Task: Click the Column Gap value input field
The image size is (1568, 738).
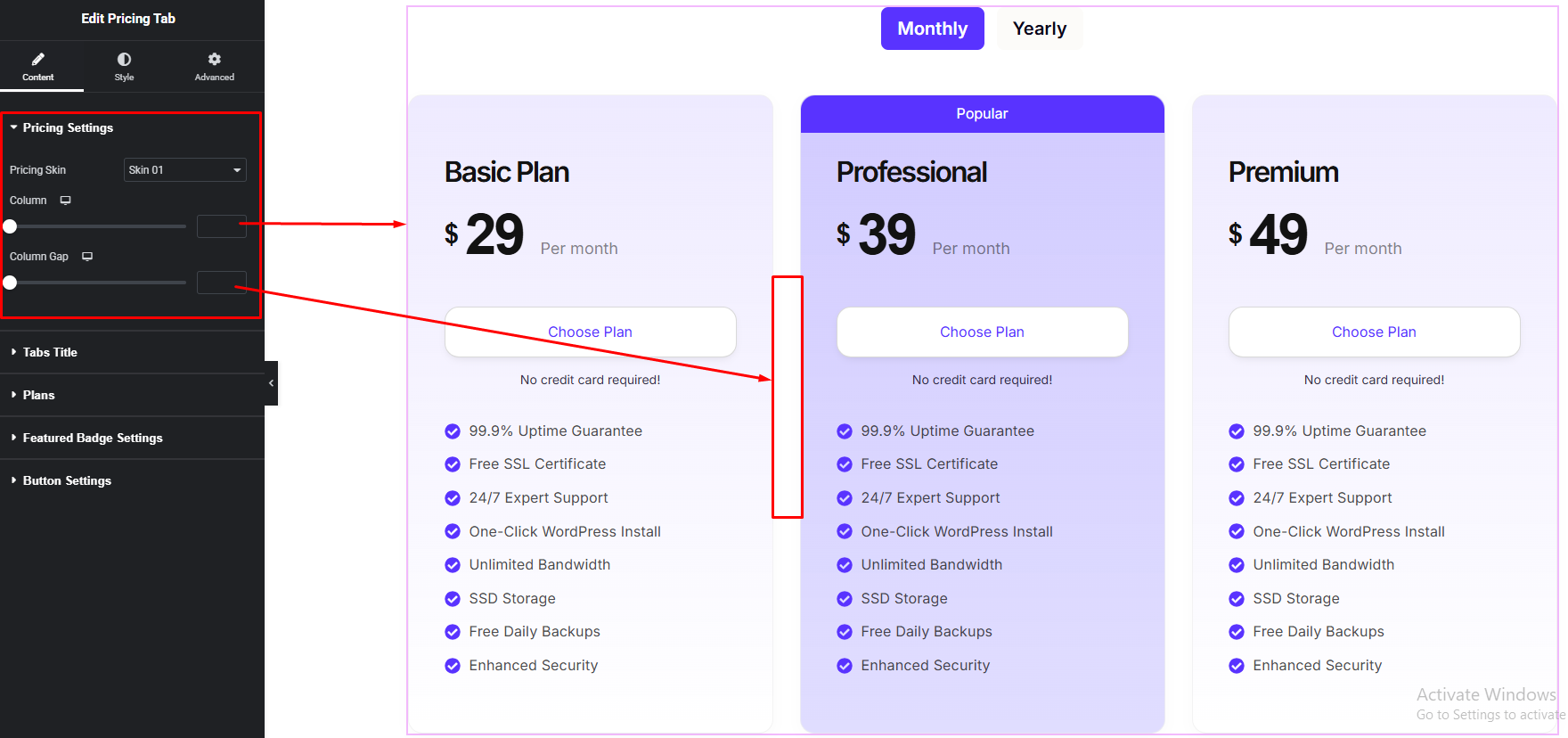Action: tap(221, 283)
